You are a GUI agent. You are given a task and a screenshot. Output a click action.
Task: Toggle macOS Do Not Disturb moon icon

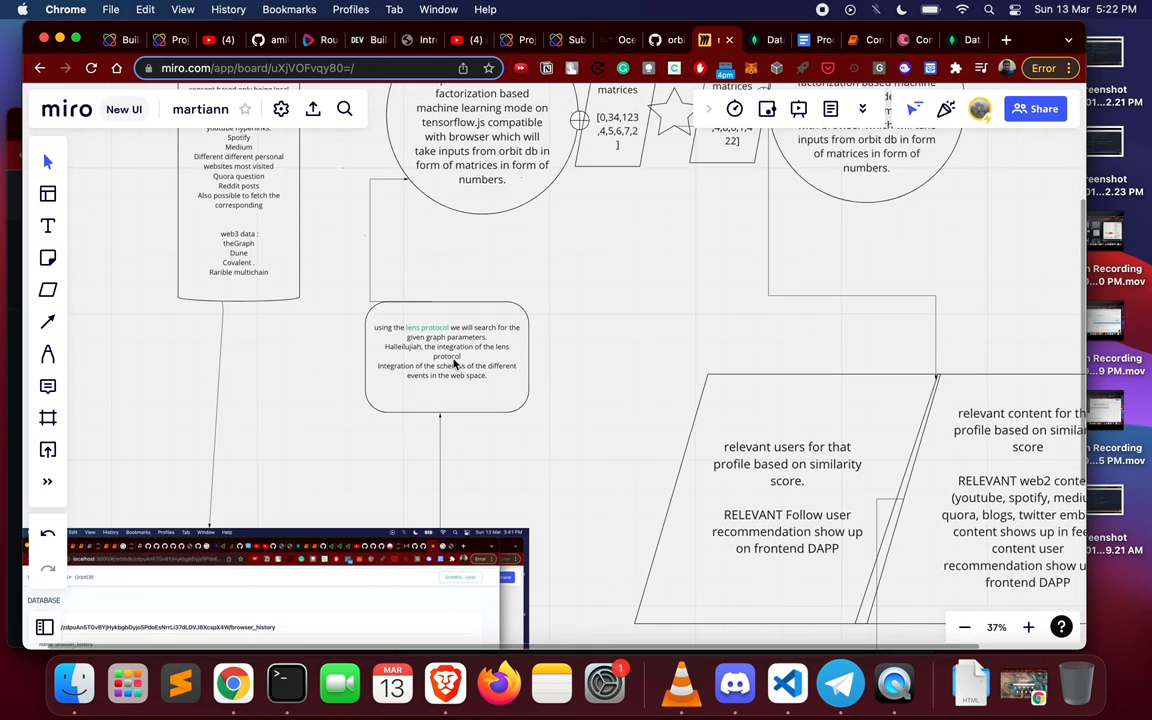902,10
